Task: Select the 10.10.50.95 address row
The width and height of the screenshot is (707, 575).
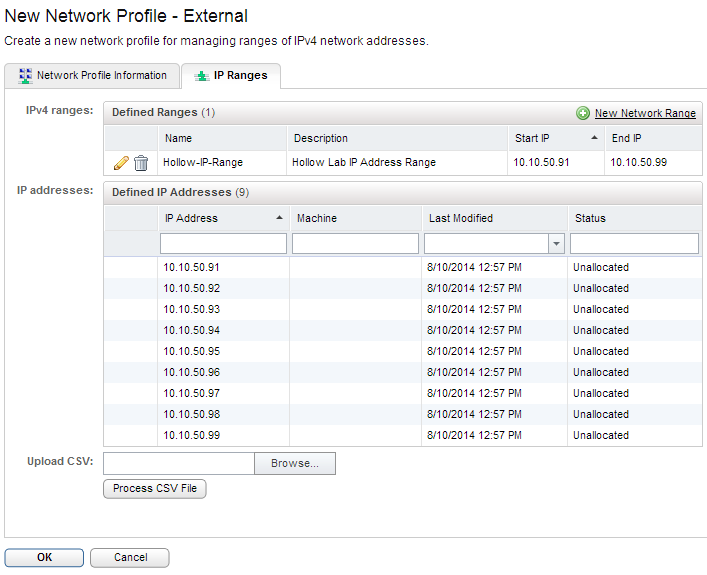Action: coord(192,352)
